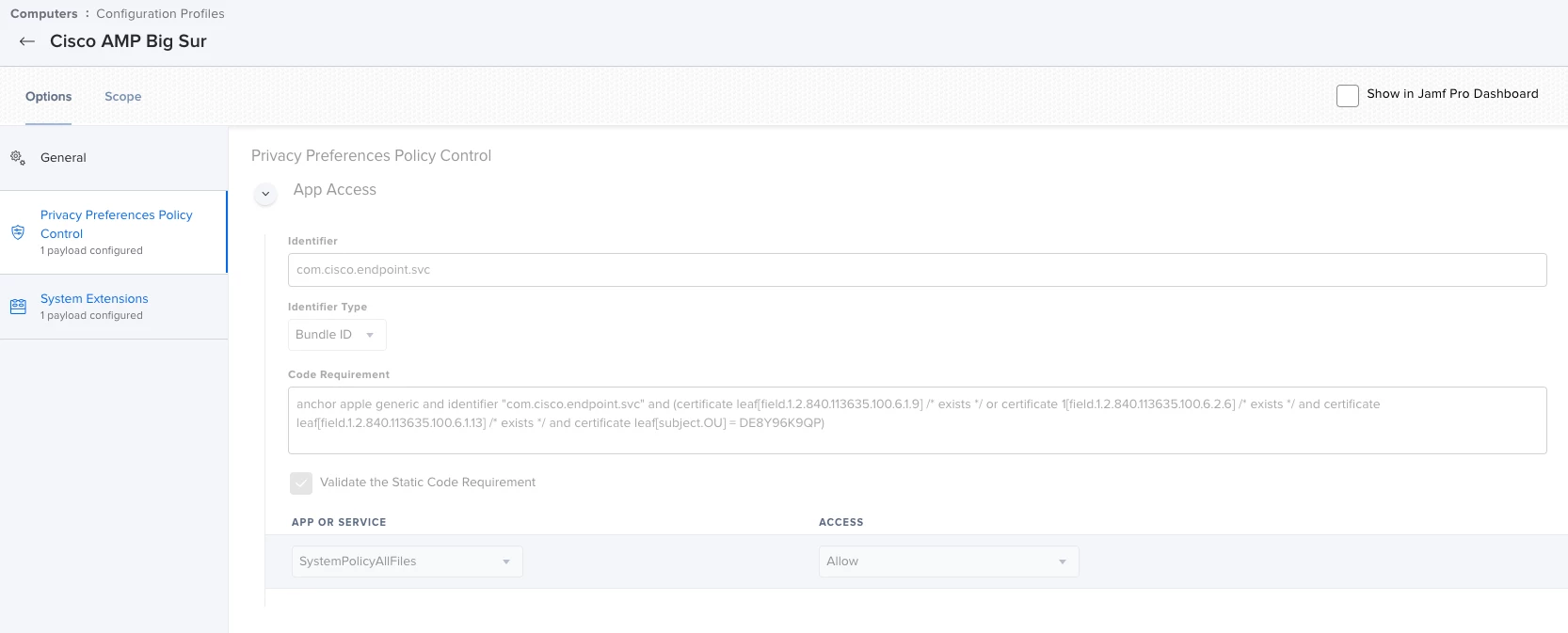Select Privacy Preferences Policy Control payload
Image resolution: width=1568 pixels, height=633 pixels.
click(114, 232)
